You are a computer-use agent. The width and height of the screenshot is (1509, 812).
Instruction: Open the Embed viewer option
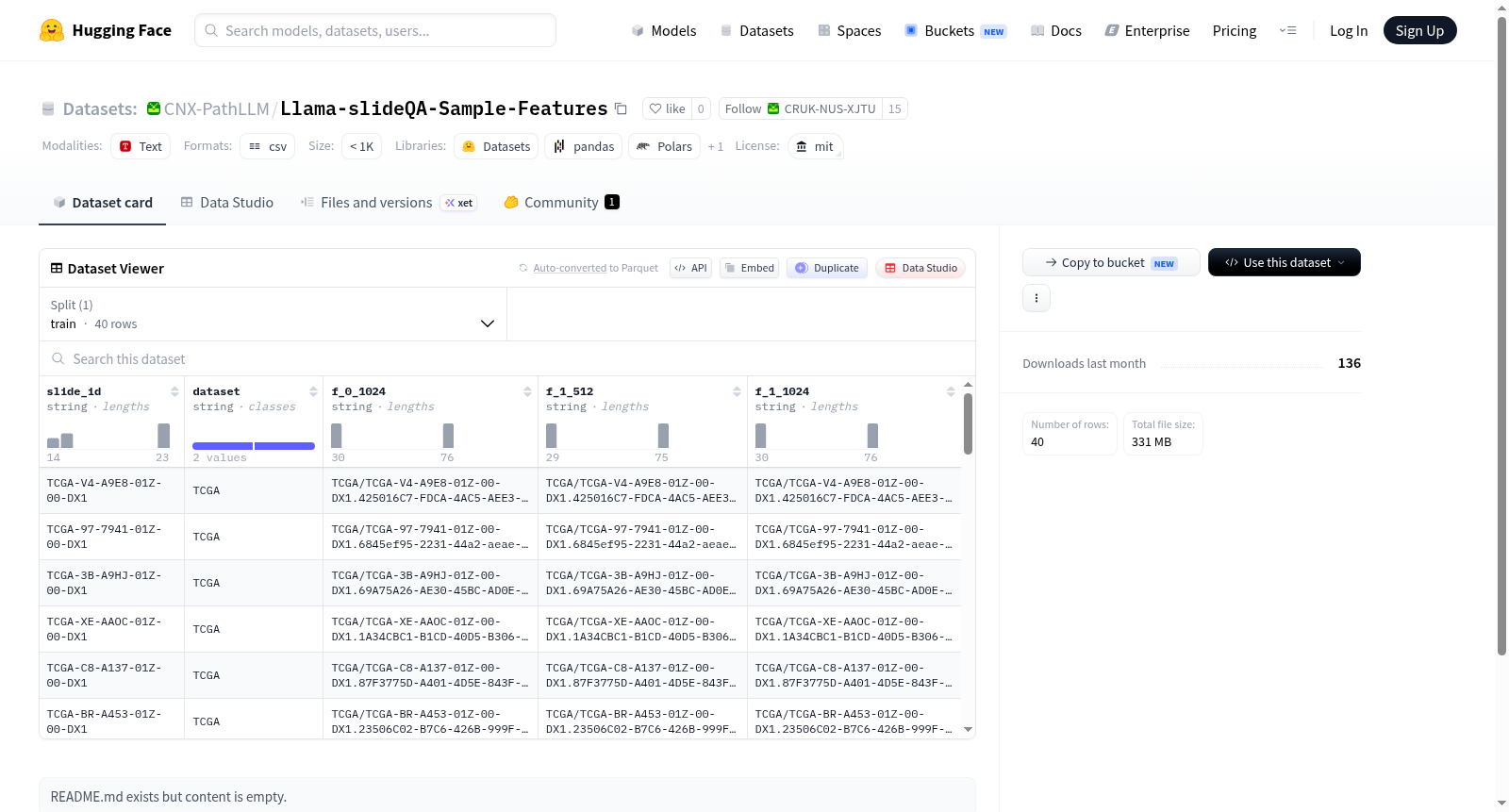tap(749, 268)
